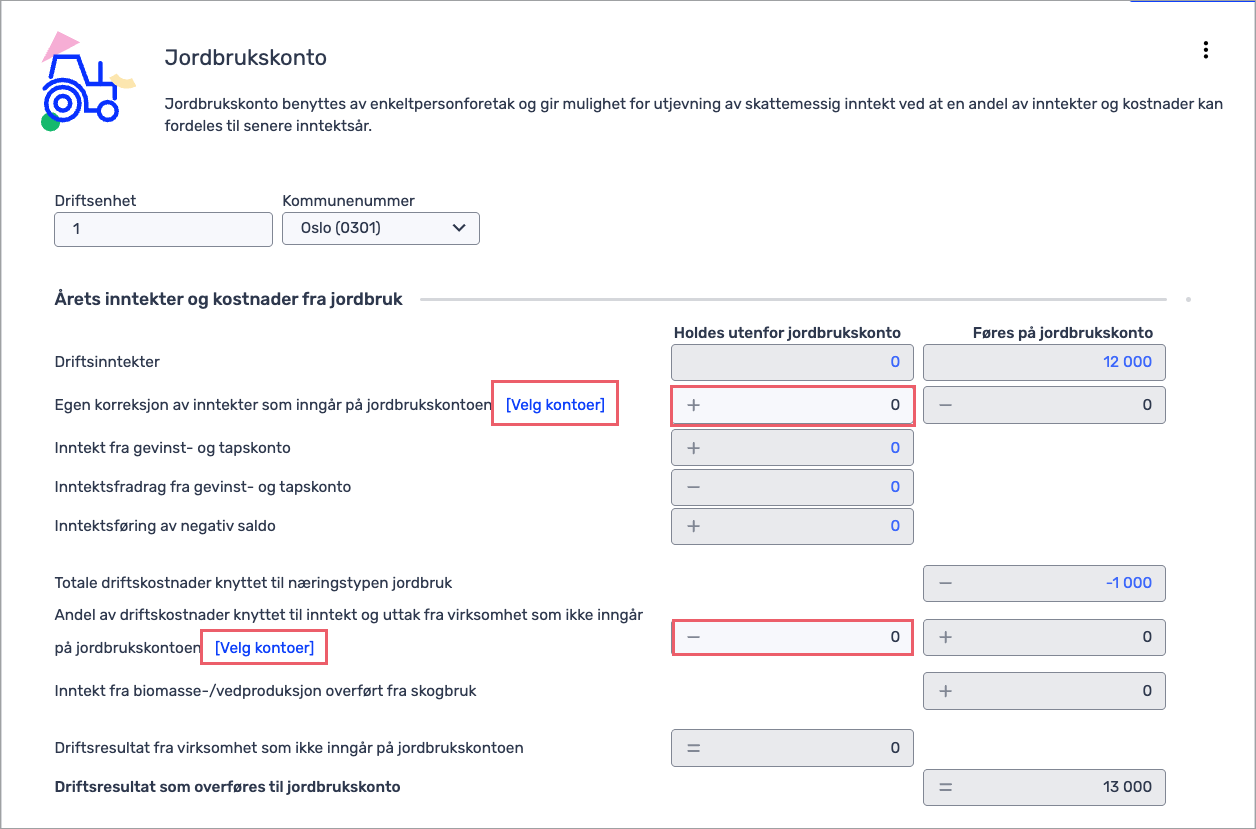The image size is (1256, 829).
Task: Click Driftsinntekter field under Holdes utenfor jordbrukskonto
Action: pos(792,362)
